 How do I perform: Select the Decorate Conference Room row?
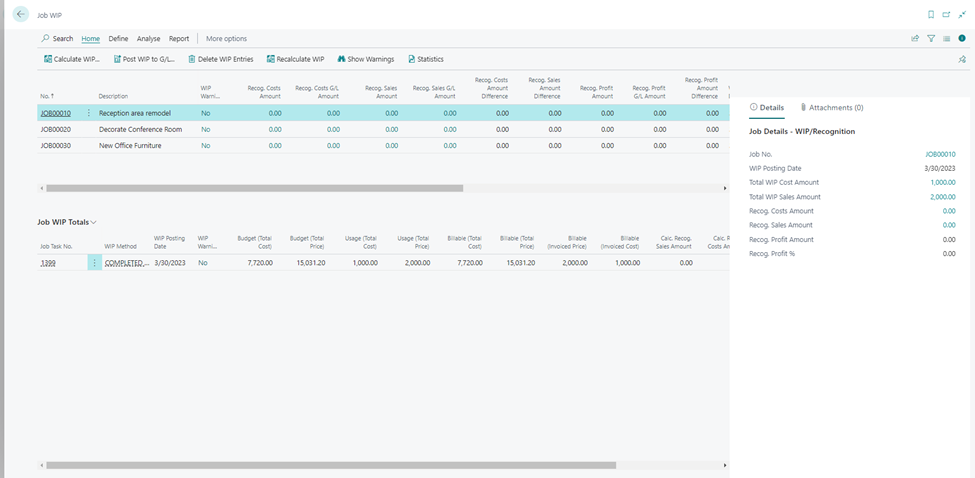(140, 129)
